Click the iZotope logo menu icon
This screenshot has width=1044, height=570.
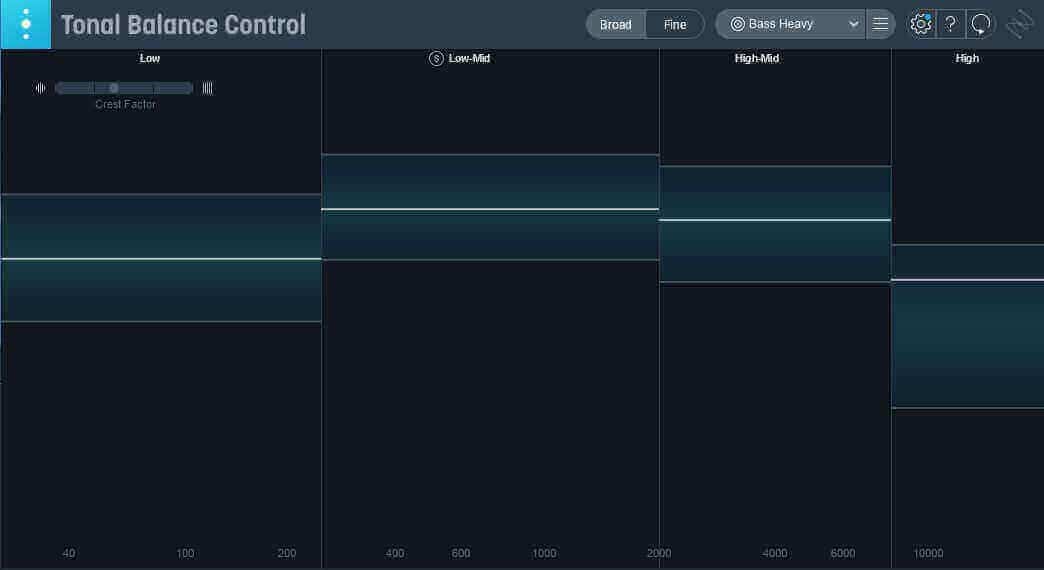click(25, 24)
